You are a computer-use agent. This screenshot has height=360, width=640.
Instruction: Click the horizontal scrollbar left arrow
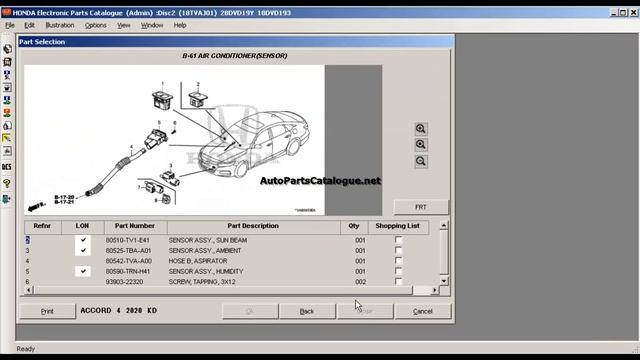(x=28, y=290)
